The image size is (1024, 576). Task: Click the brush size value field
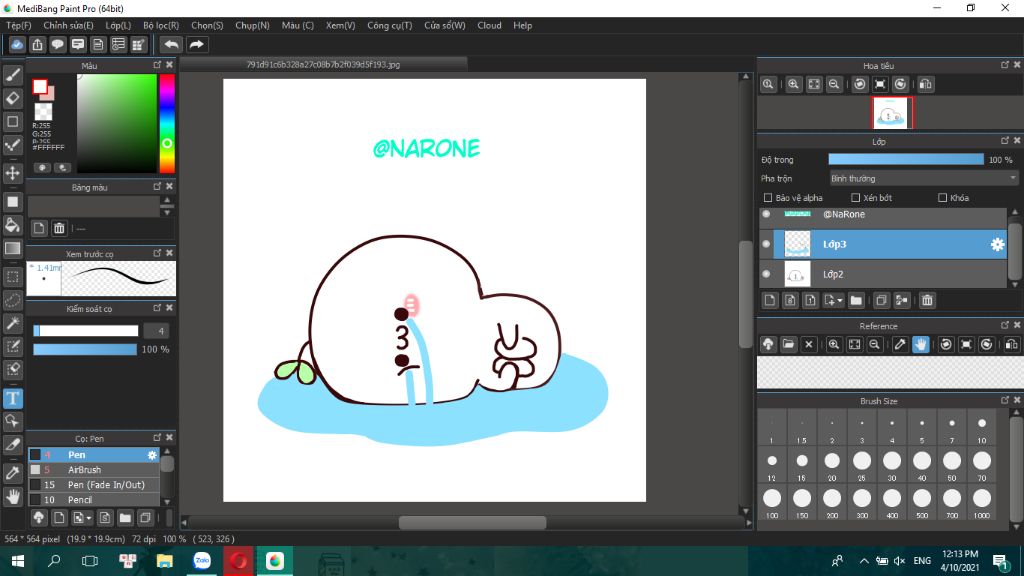pyautogui.click(x=155, y=330)
